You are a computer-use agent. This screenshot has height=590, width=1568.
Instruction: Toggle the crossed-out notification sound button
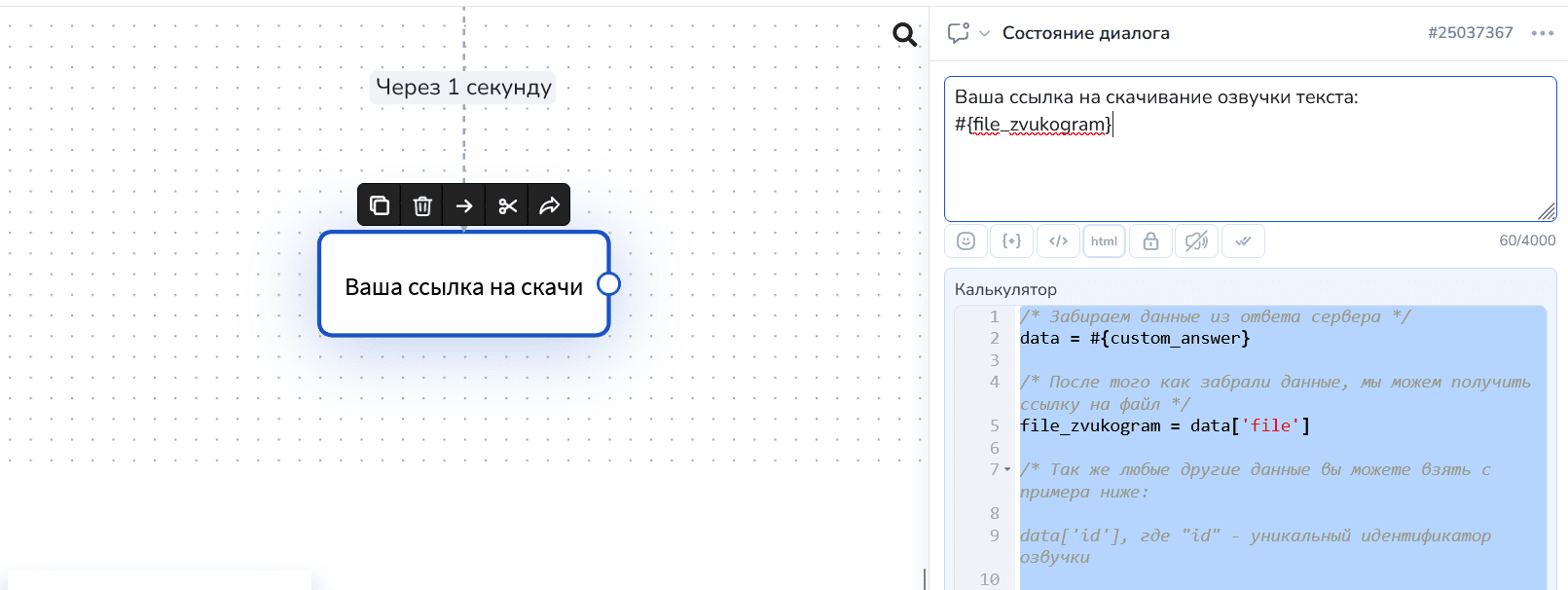(x=1196, y=241)
